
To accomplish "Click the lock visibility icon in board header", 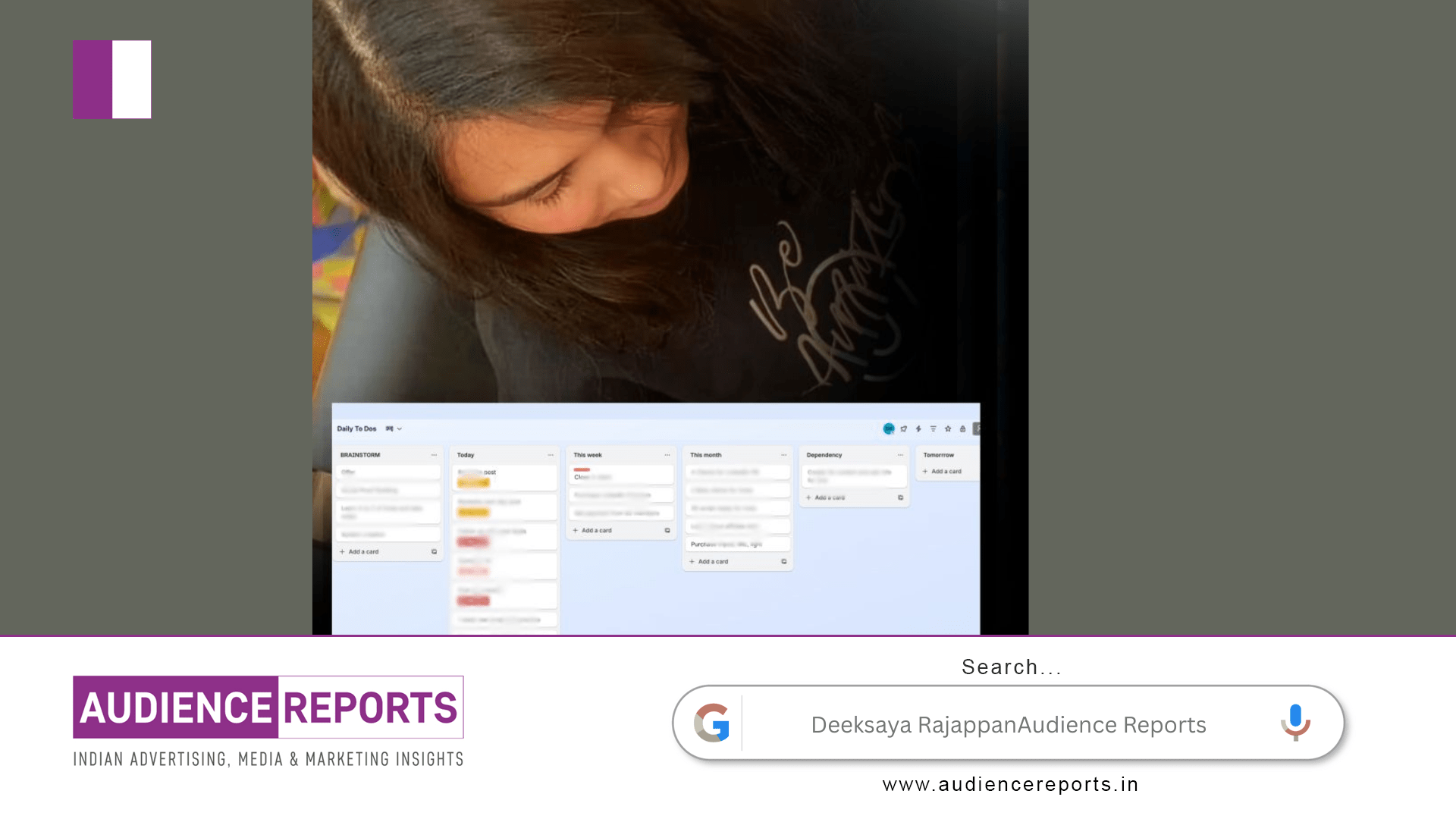I will pyautogui.click(x=963, y=428).
